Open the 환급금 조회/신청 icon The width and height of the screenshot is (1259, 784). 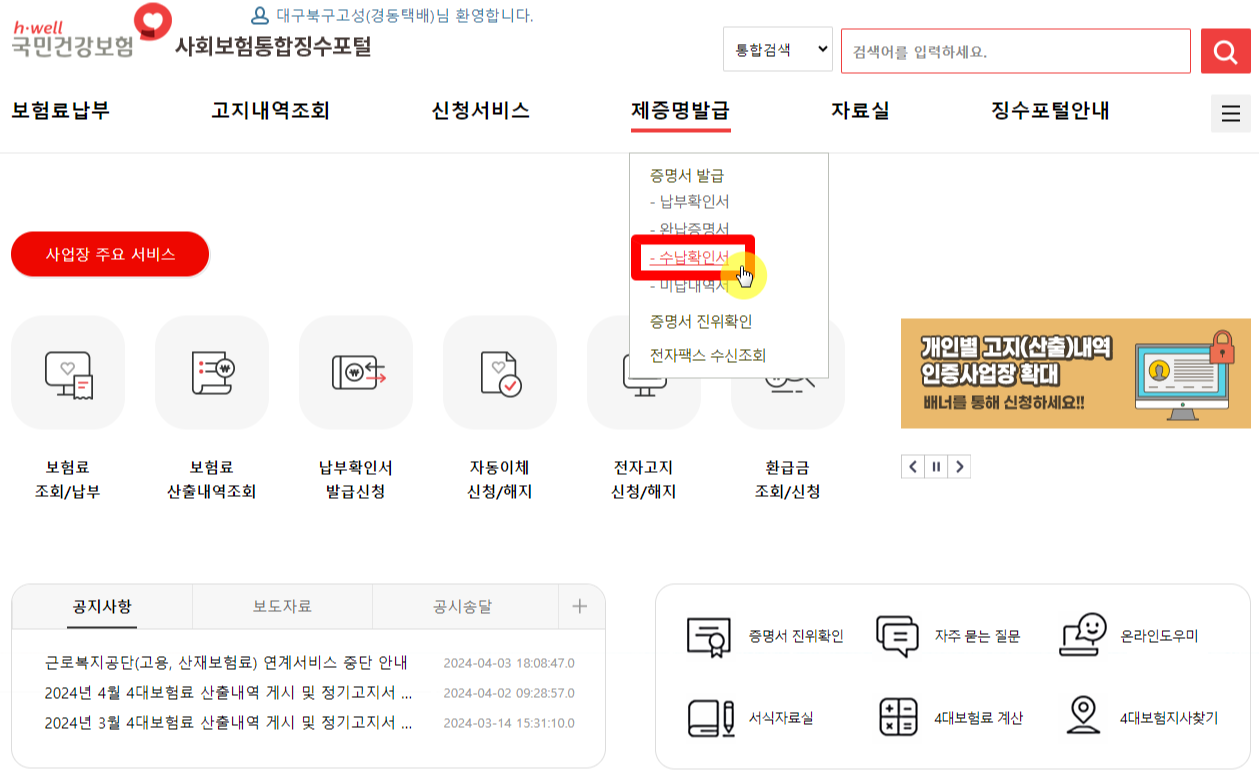[788, 372]
